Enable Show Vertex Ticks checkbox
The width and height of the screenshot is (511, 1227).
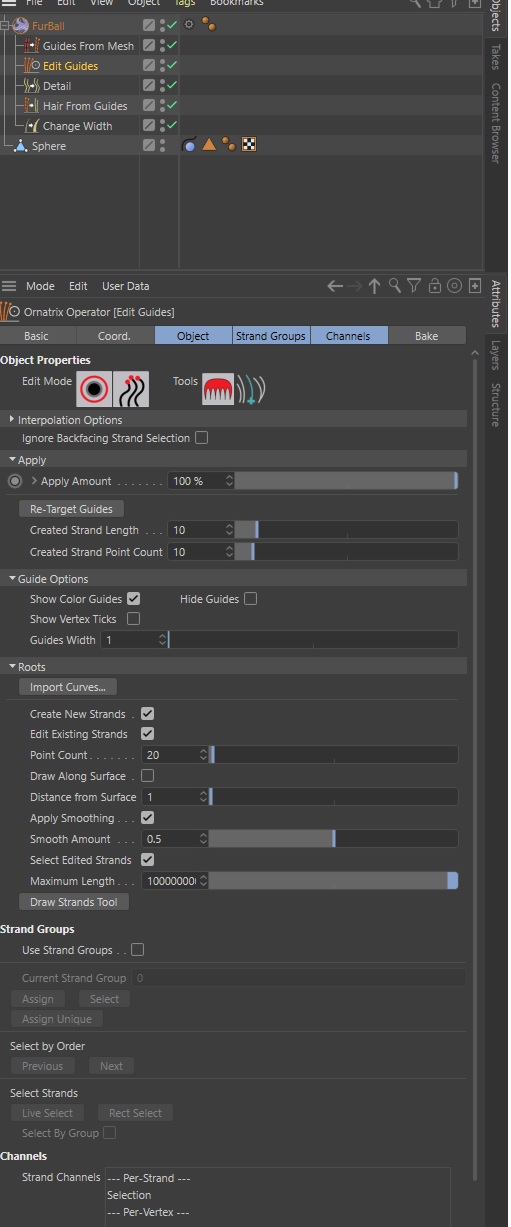point(134,619)
